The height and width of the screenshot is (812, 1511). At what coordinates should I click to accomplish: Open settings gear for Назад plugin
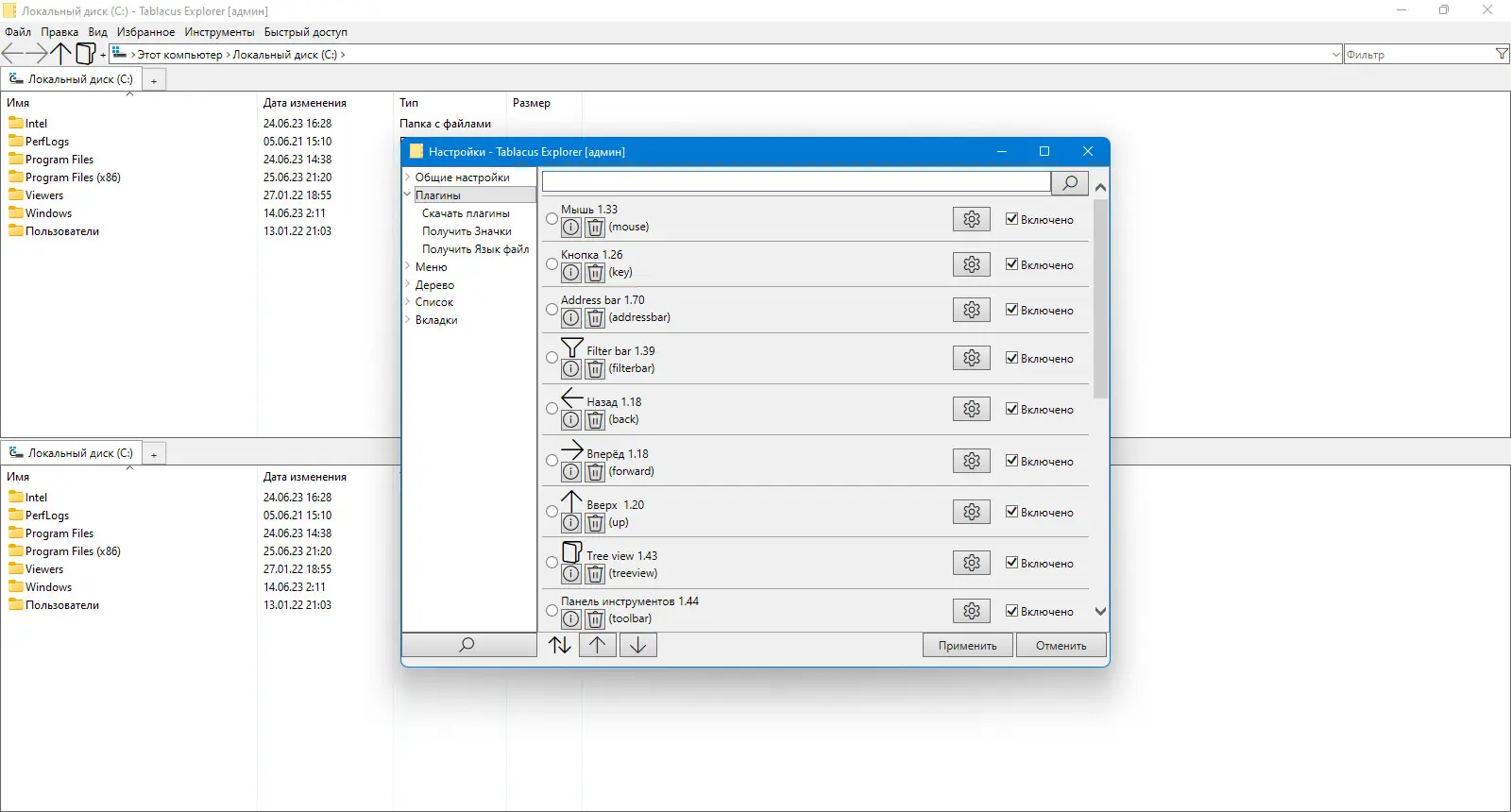972,409
